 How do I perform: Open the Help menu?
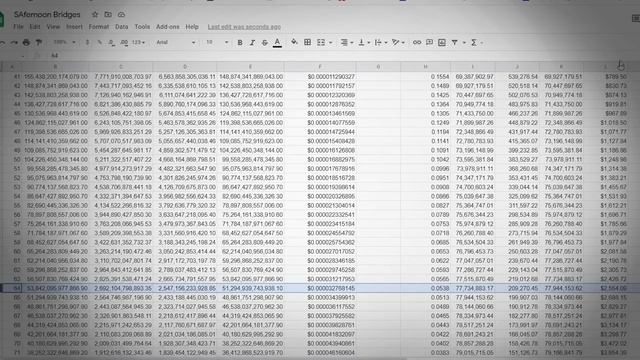point(192,27)
